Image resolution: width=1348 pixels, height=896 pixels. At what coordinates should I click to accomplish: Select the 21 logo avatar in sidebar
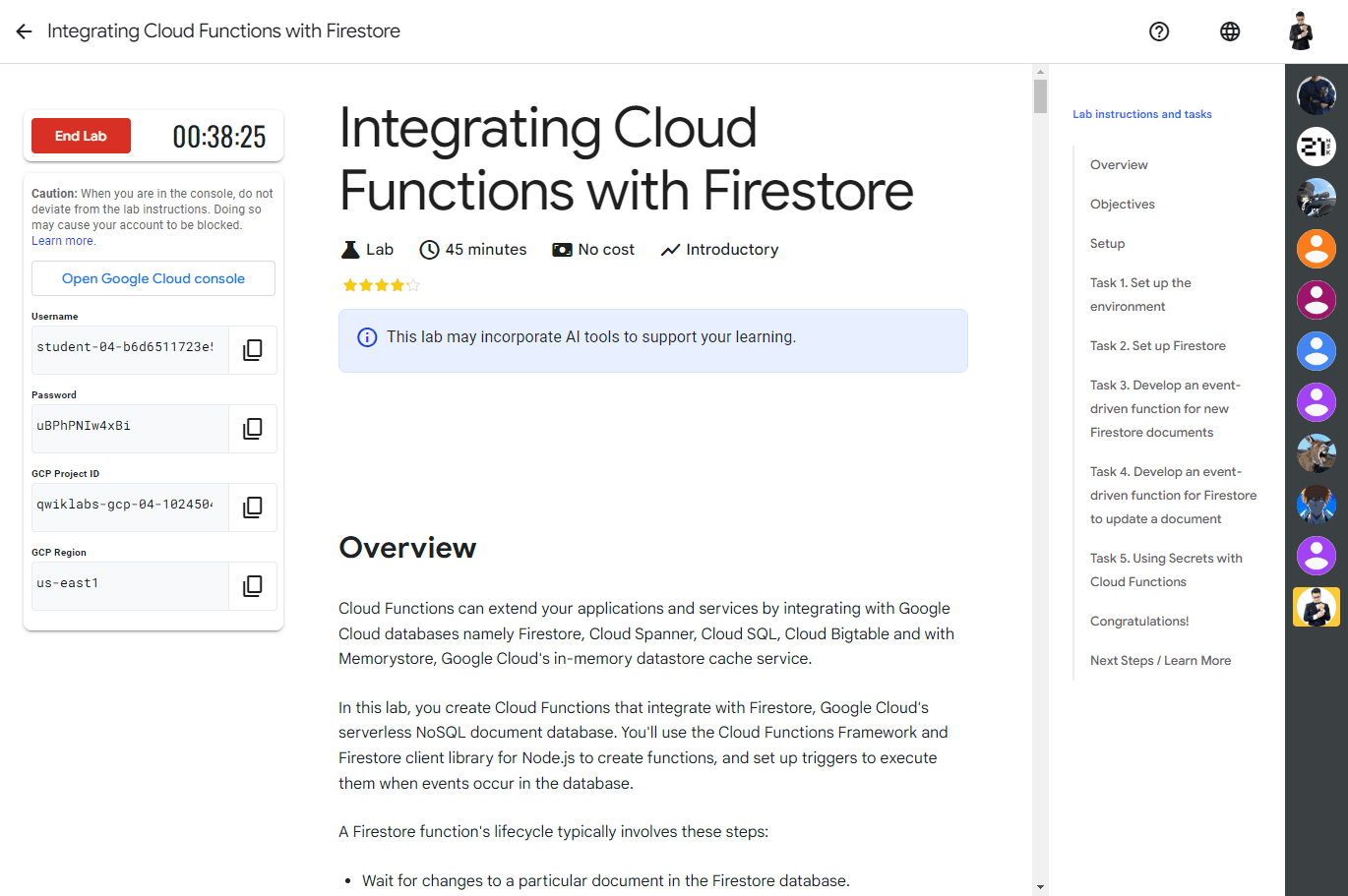pos(1316,147)
